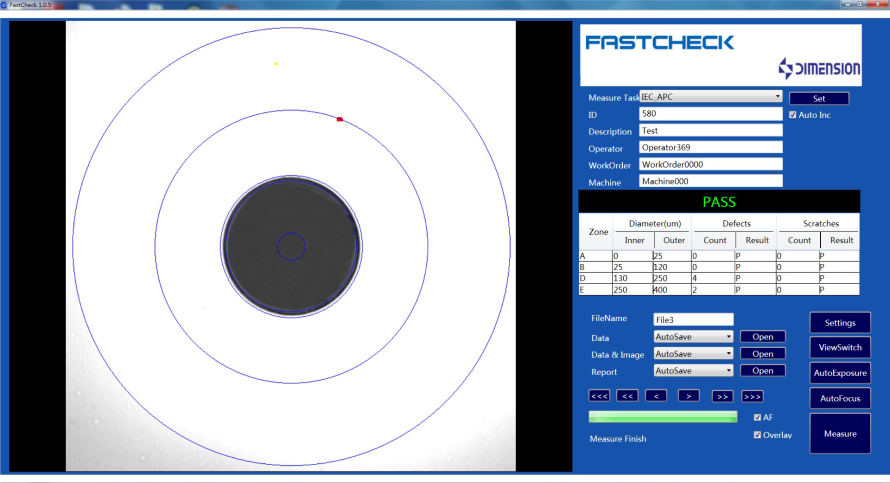Image resolution: width=890 pixels, height=483 pixels.
Task: Open the Report folder button
Action: [762, 371]
